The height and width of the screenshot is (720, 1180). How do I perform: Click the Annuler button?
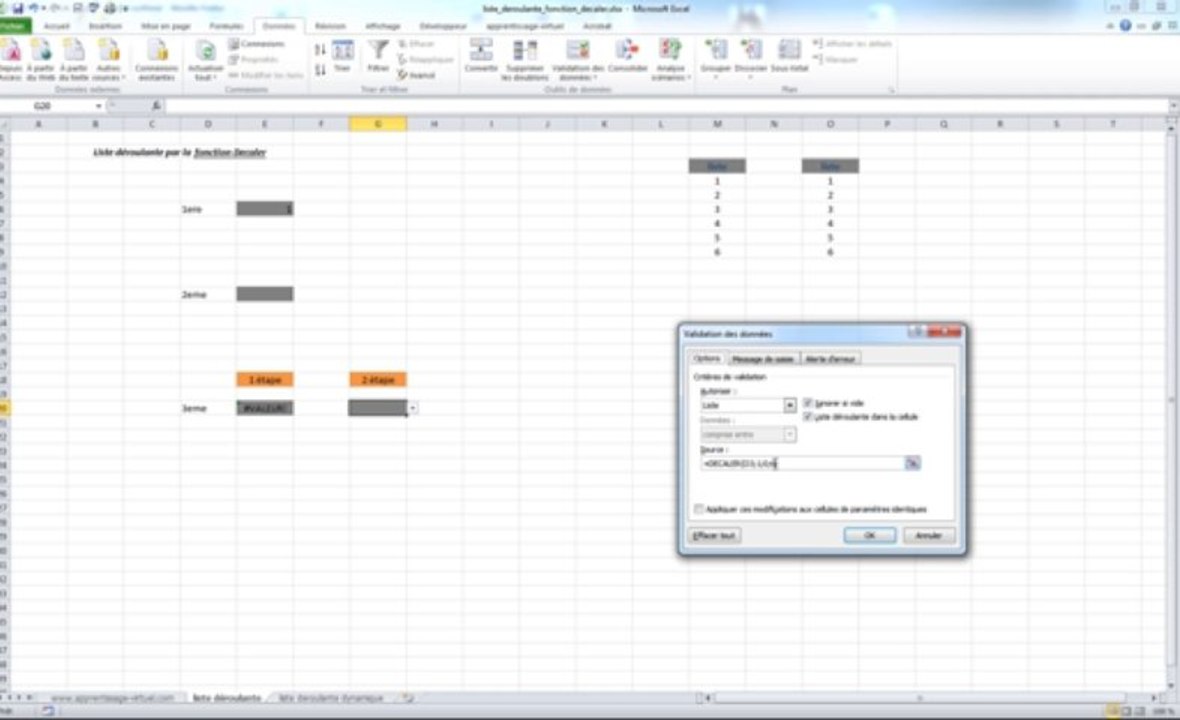point(928,536)
